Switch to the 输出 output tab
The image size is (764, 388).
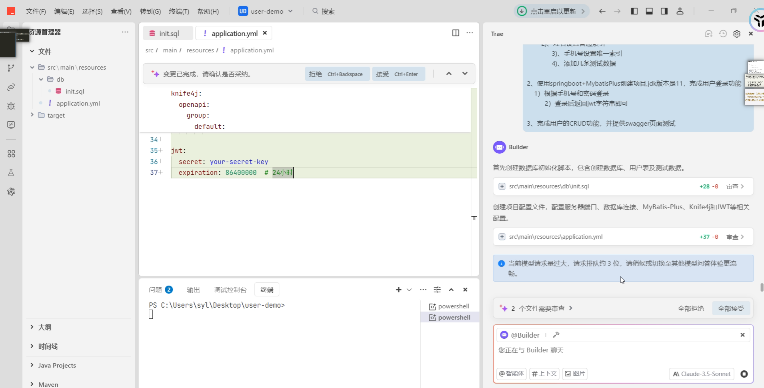click(193, 290)
